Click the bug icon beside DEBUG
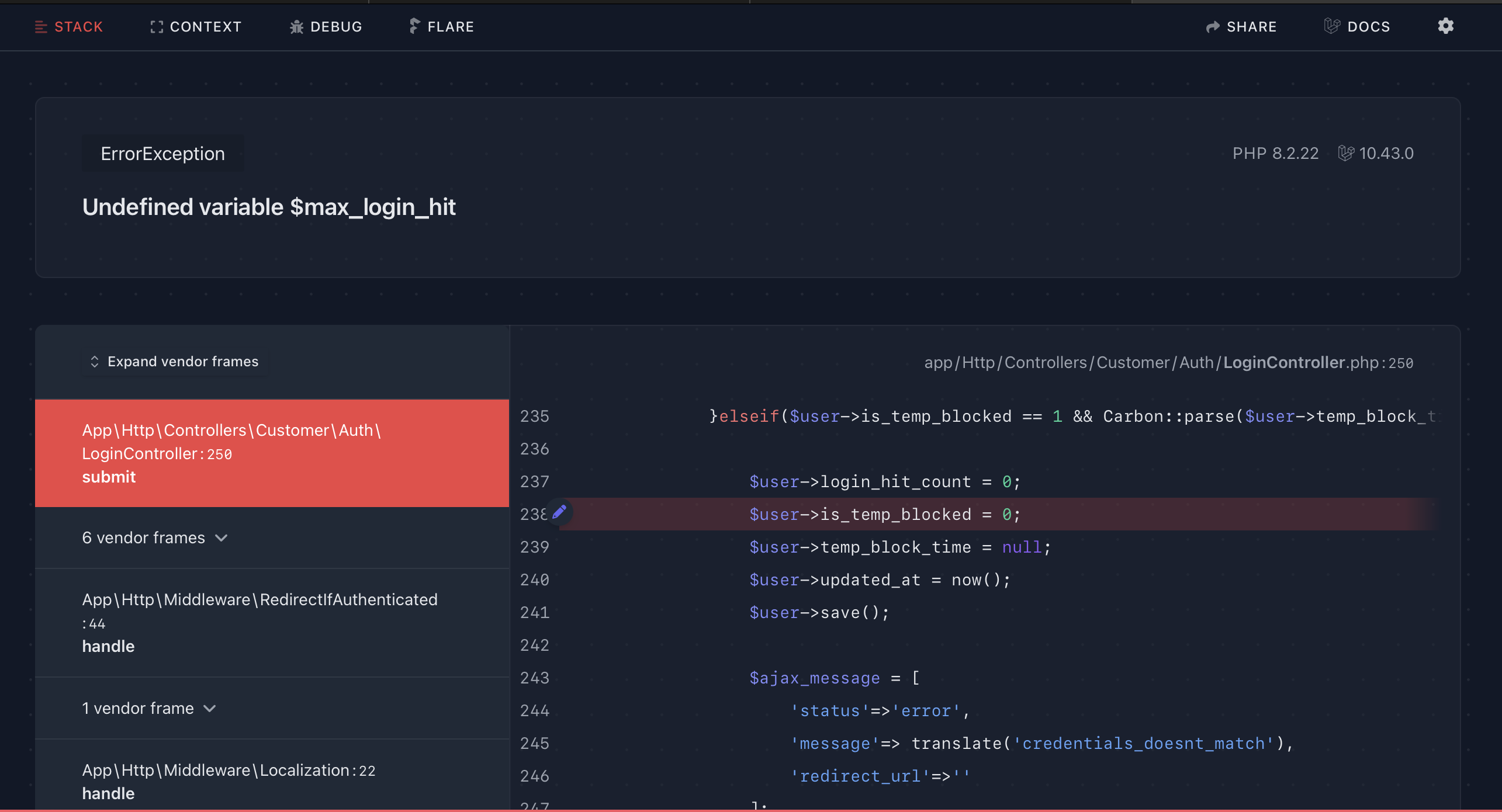 point(297,27)
